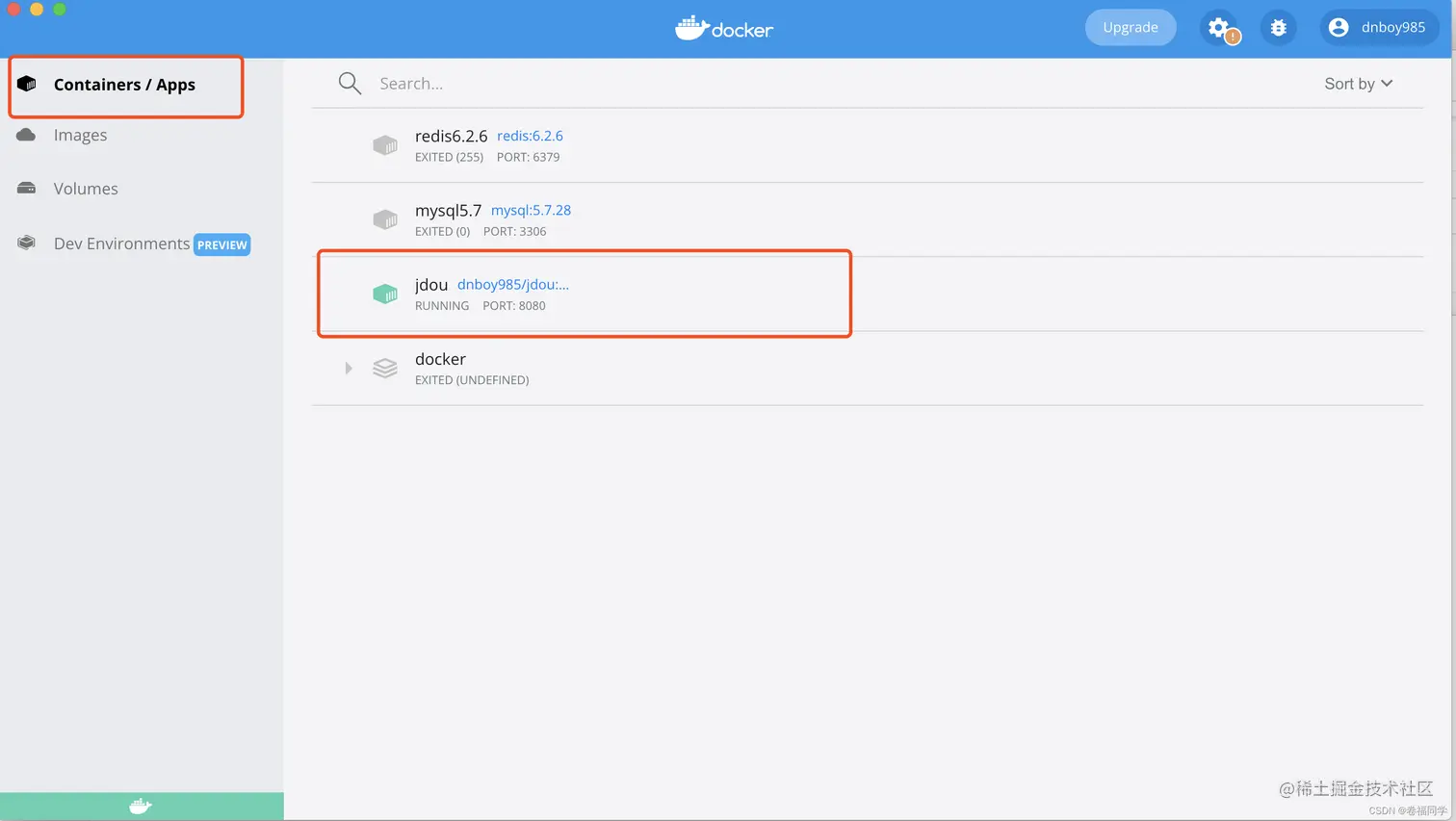Open the Volumes section
The image size is (1456, 821).
(86, 189)
